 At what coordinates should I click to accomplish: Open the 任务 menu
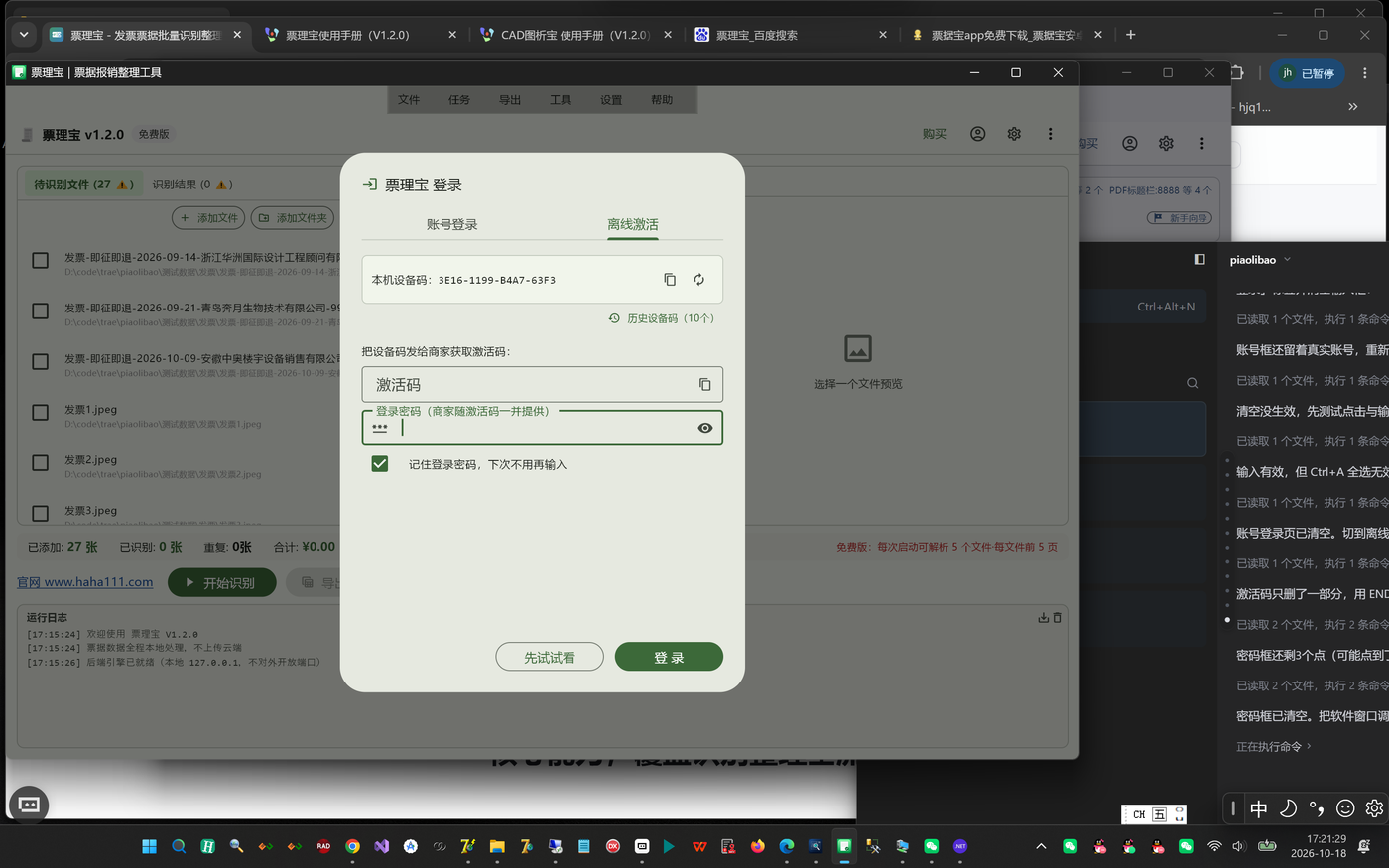point(459,100)
